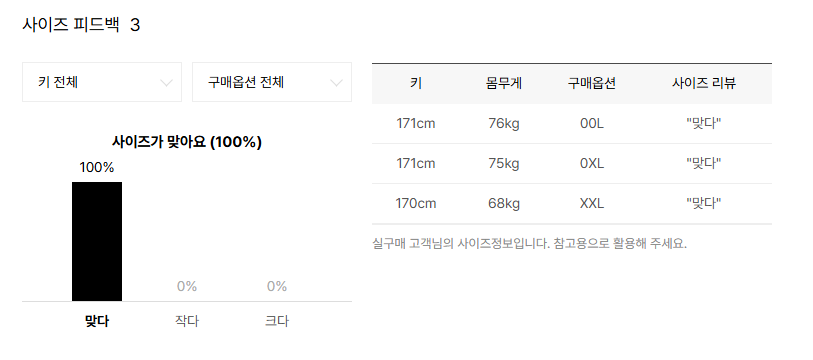Click the 작다 axis label
The width and height of the screenshot is (813, 360).
click(187, 321)
